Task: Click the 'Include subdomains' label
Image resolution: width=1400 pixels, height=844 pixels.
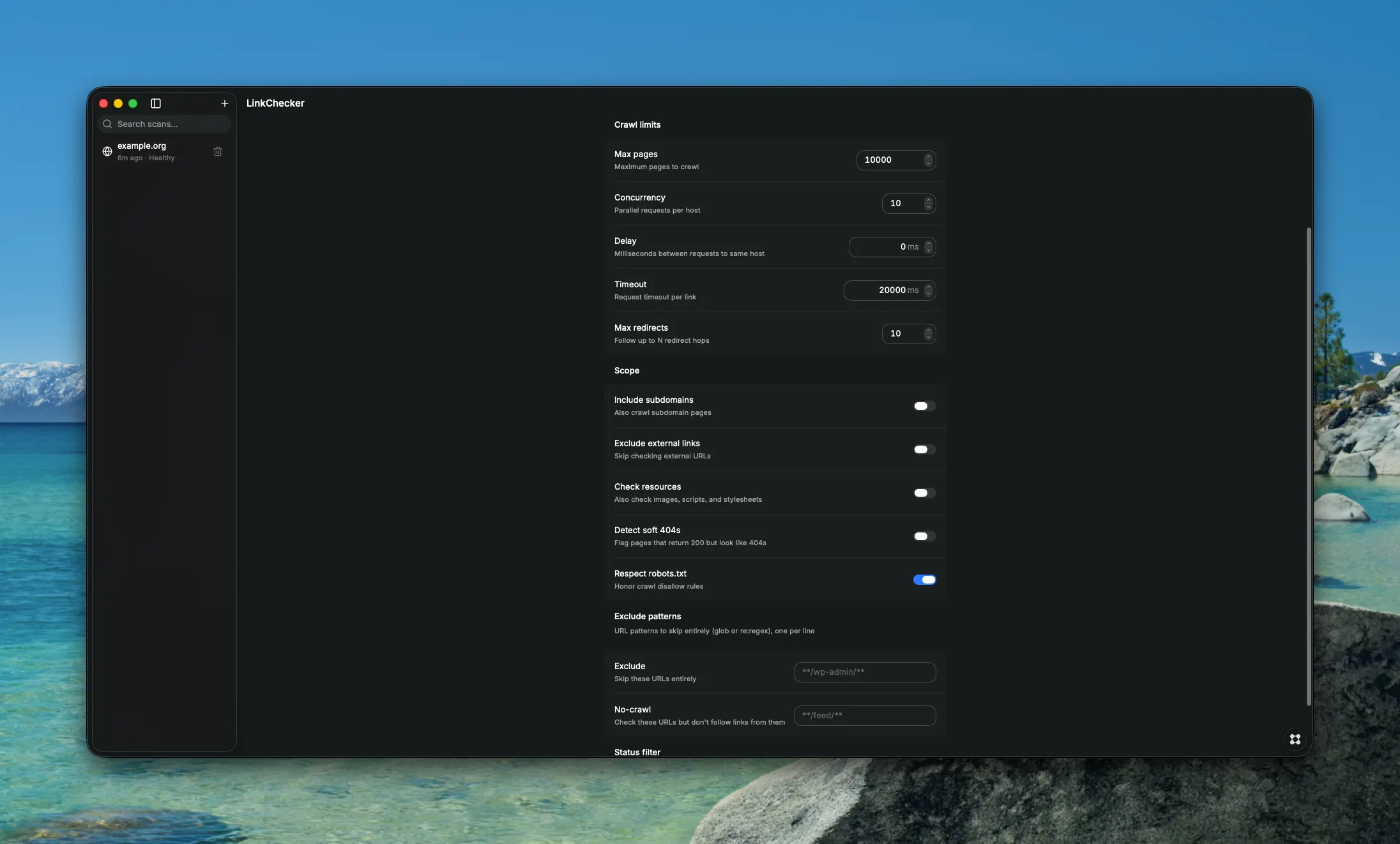Action: point(653,400)
